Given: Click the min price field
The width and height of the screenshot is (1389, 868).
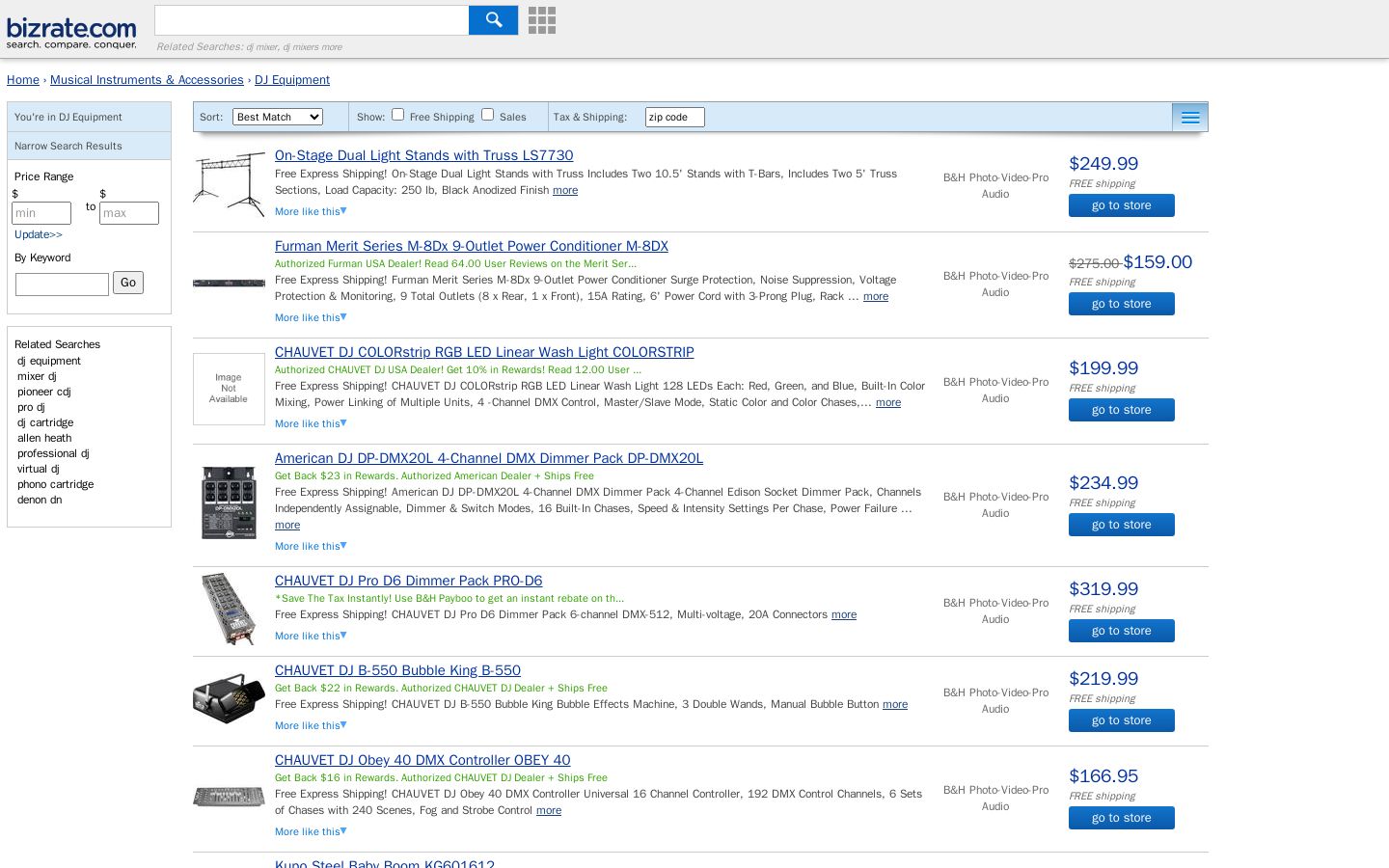Looking at the screenshot, I should click(41, 213).
